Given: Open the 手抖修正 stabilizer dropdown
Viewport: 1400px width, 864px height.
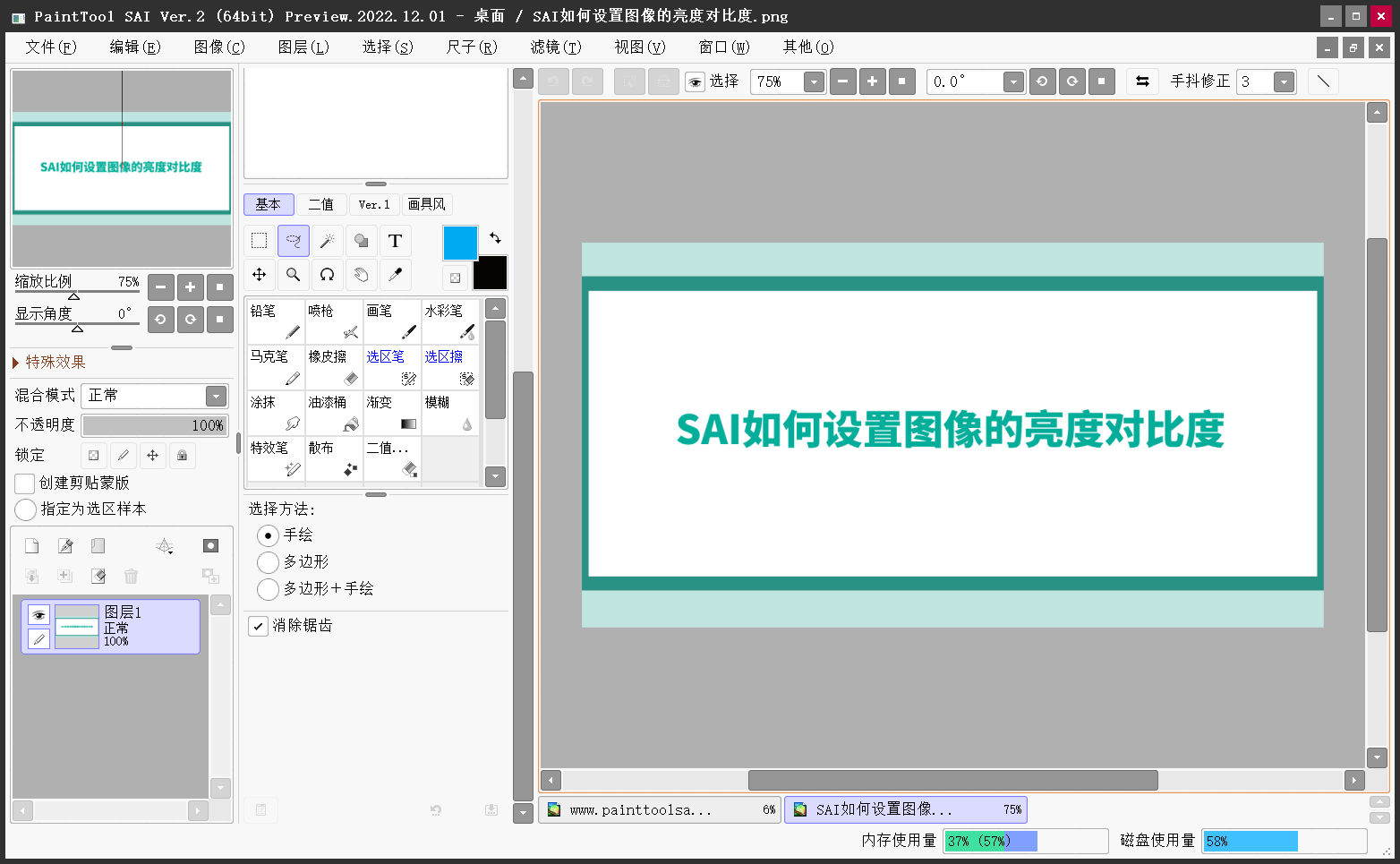Looking at the screenshot, I should (x=1284, y=82).
